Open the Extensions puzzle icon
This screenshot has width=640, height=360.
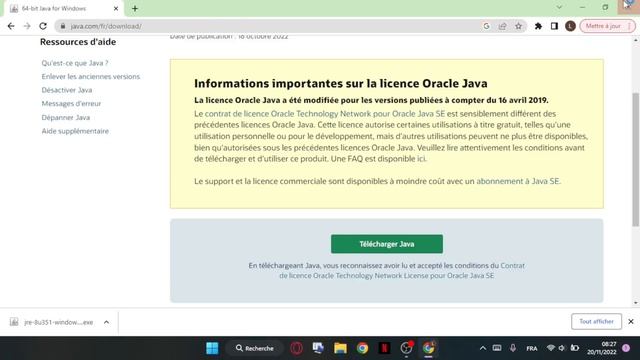pos(538,26)
